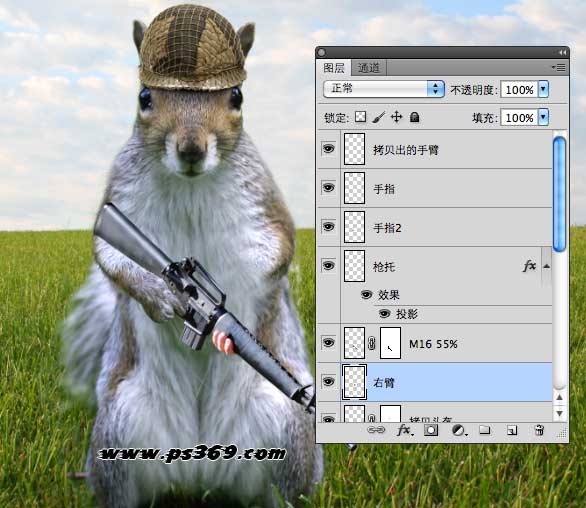
Task: Click the M16 55% layer thumbnail
Action: pos(354,343)
